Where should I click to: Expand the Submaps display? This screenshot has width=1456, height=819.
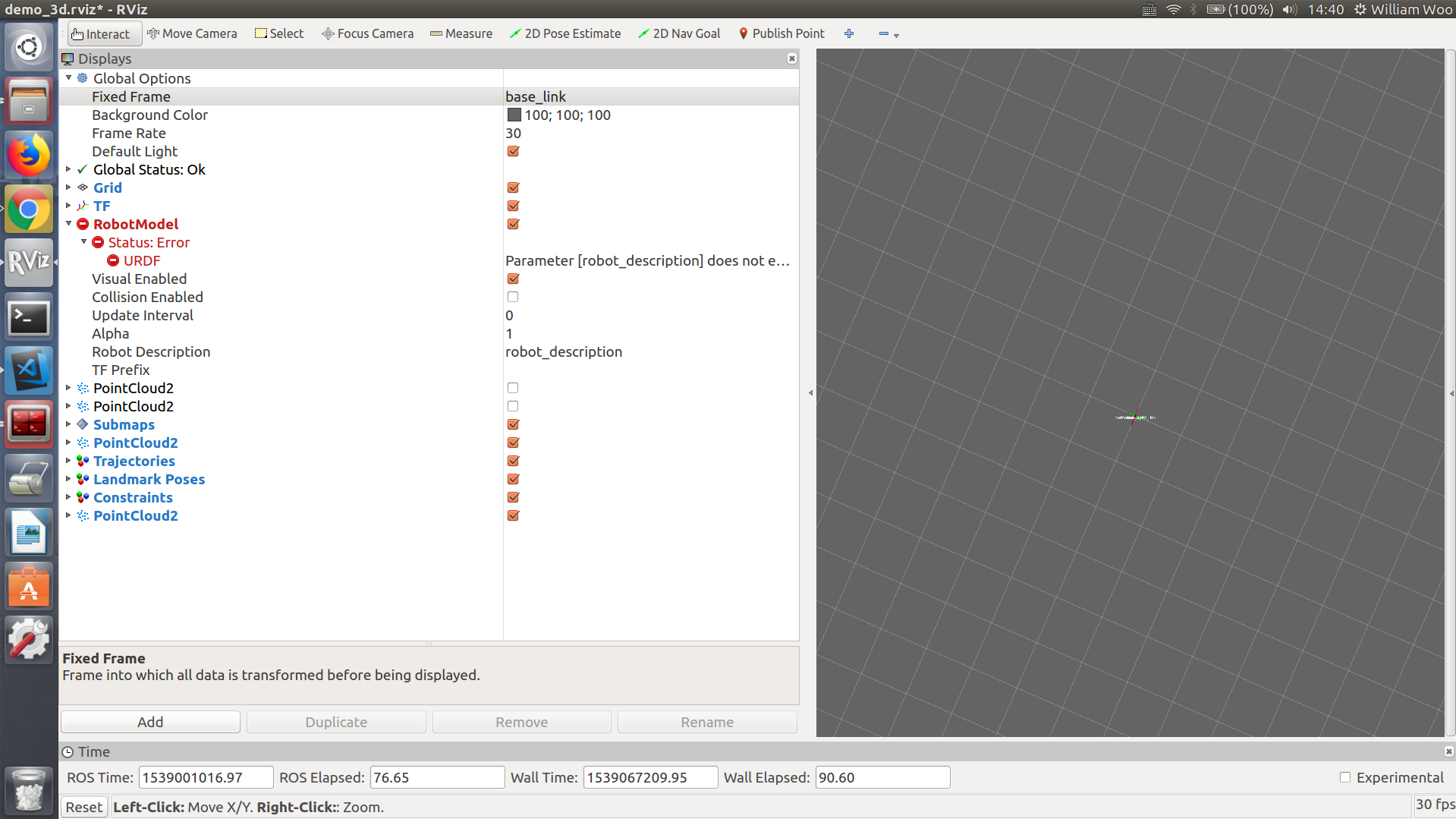coord(68,424)
